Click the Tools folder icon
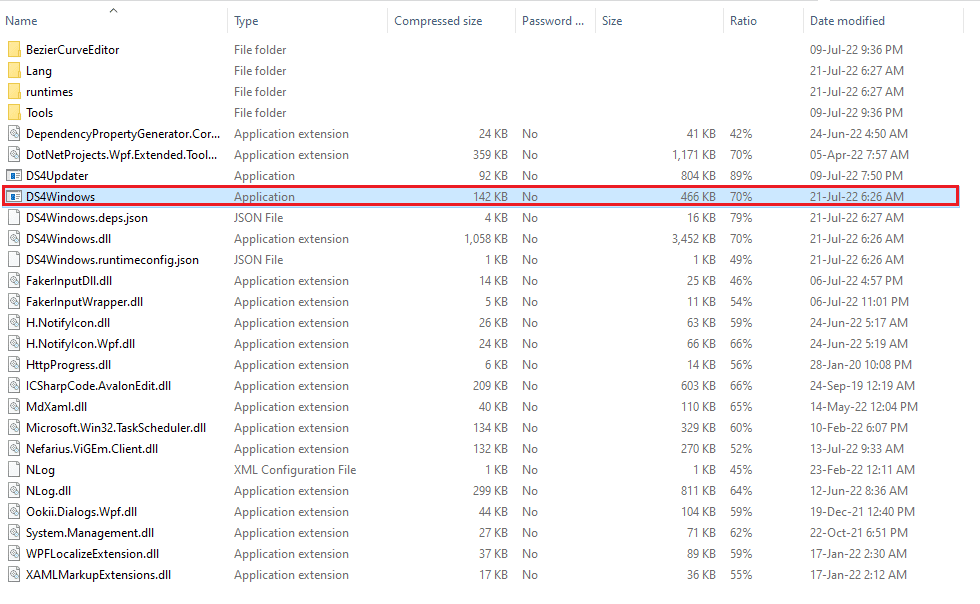This screenshot has width=980, height=604. tap(14, 113)
